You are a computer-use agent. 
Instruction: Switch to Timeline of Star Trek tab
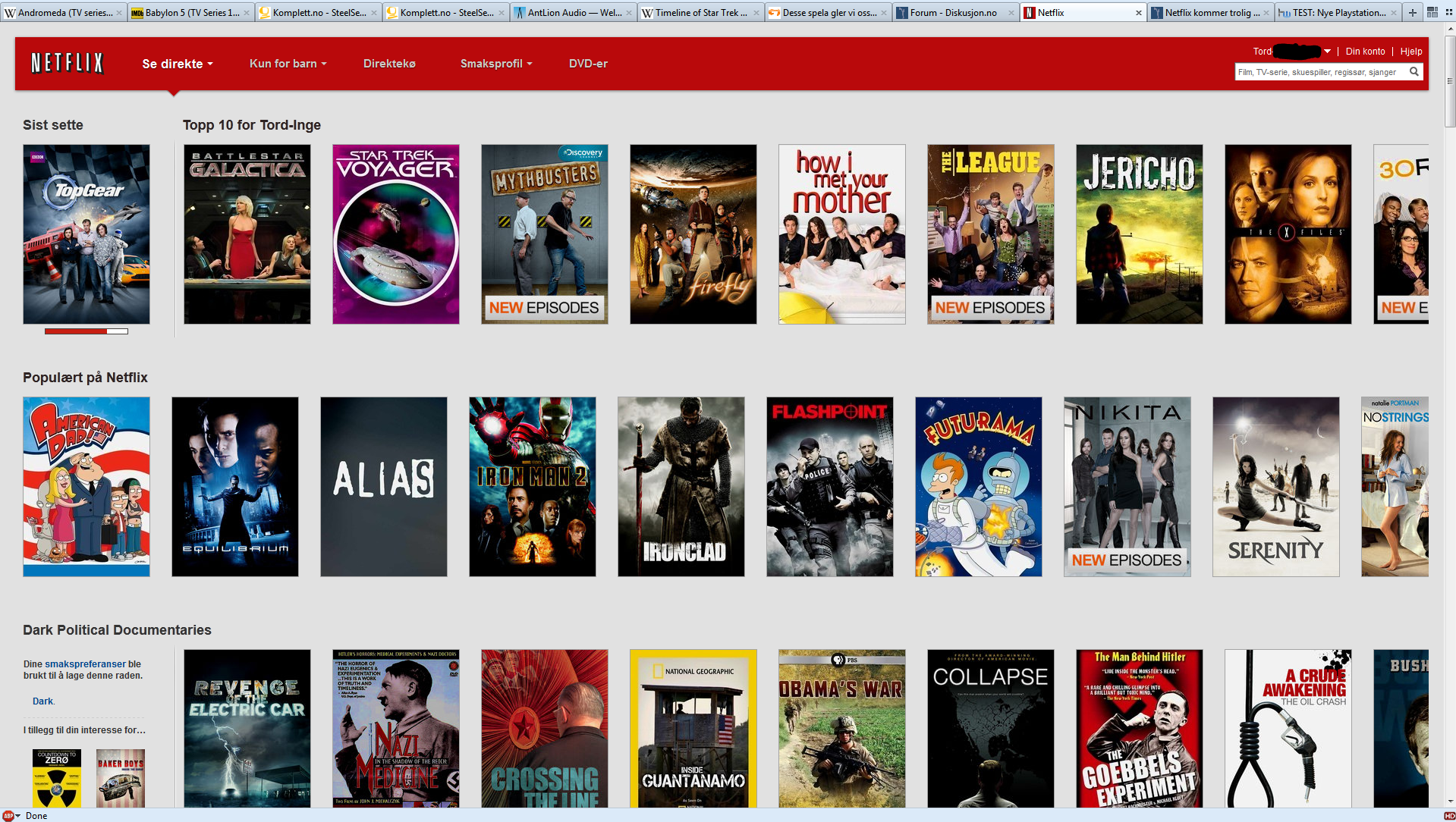(700, 13)
